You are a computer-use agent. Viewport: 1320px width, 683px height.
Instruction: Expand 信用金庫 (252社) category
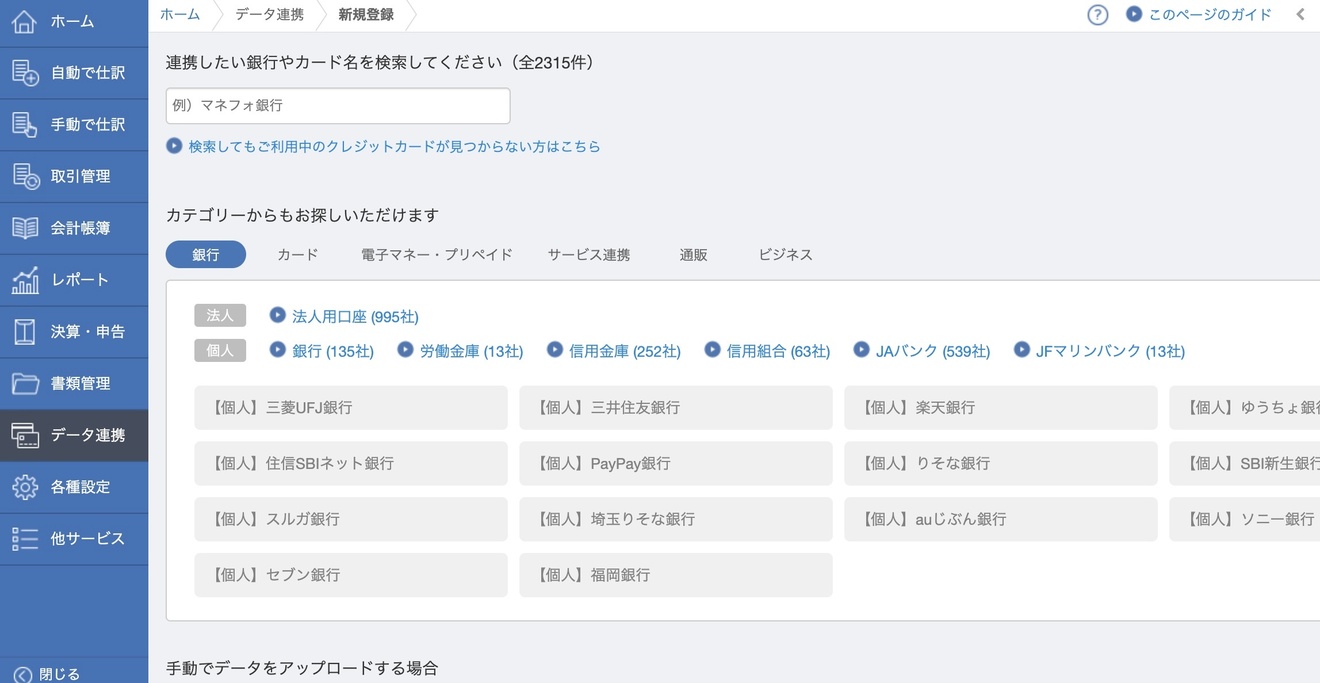[624, 350]
